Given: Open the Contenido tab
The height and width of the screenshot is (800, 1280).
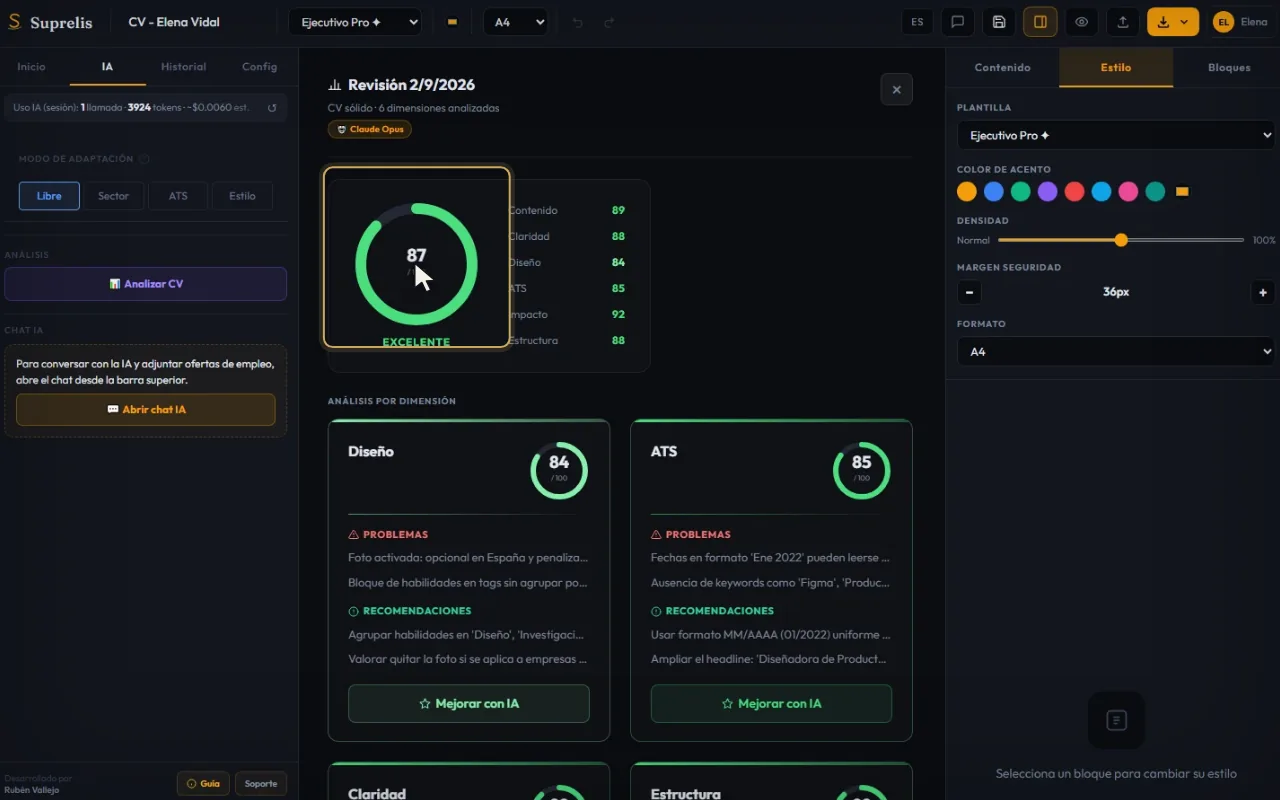Looking at the screenshot, I should click(1003, 67).
